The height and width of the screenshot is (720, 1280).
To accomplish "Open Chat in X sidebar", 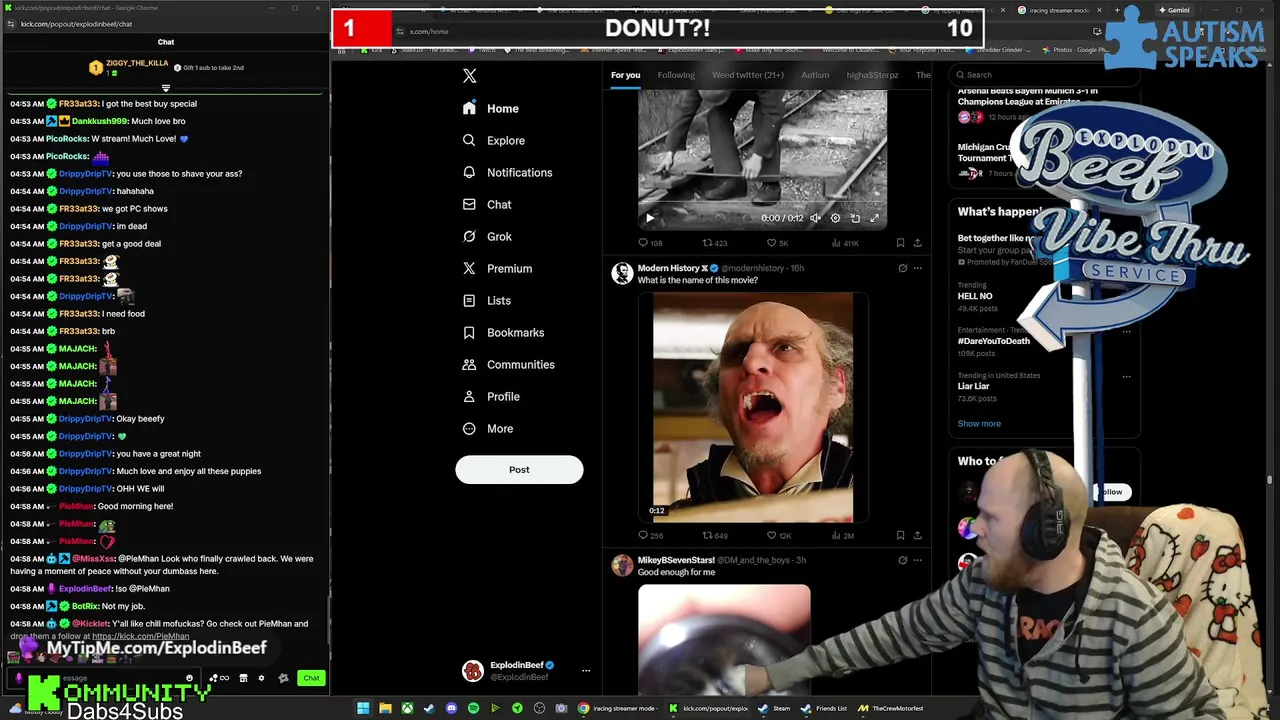I will coord(487,204).
